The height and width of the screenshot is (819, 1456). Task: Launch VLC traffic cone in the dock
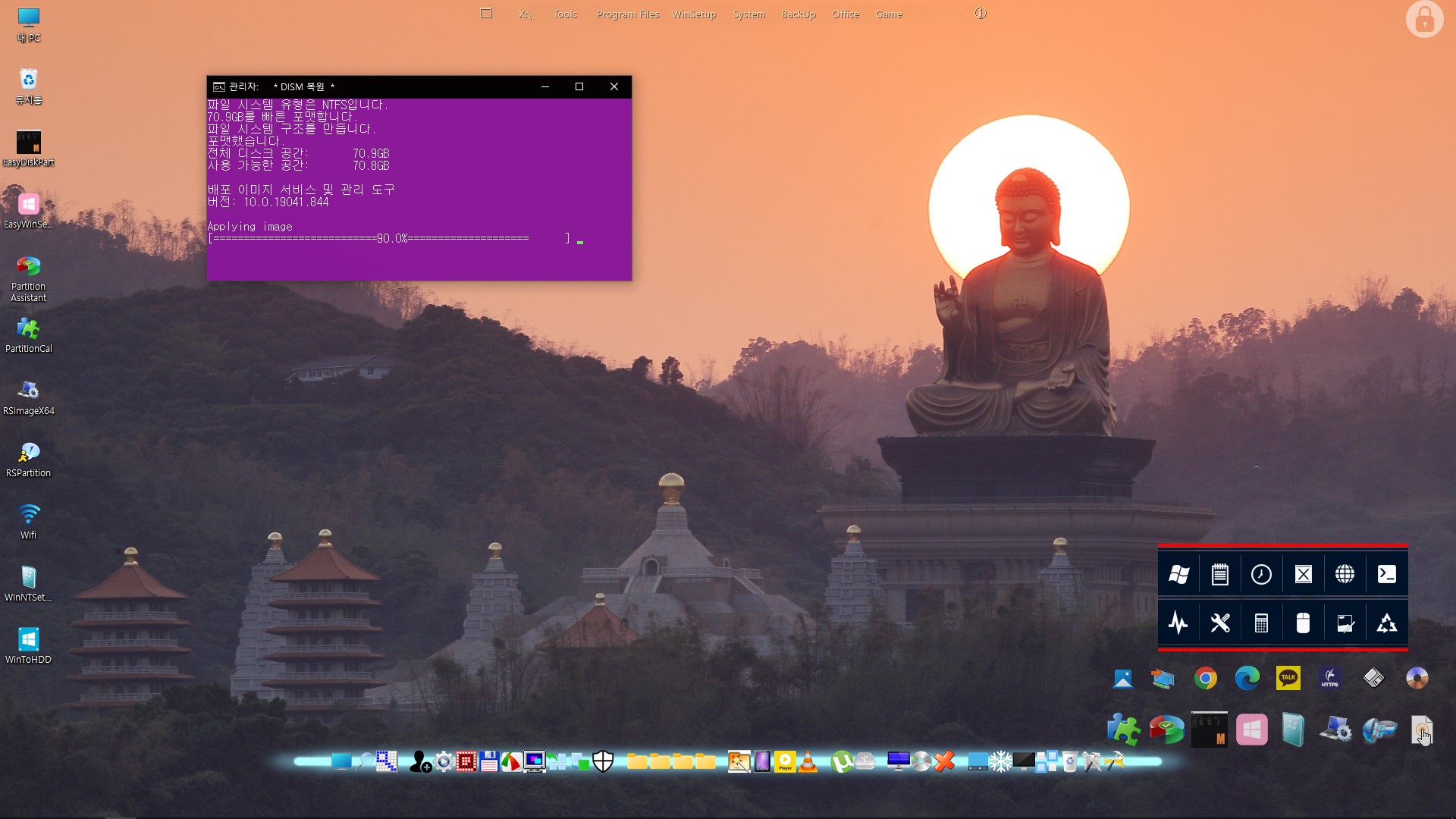(x=808, y=761)
